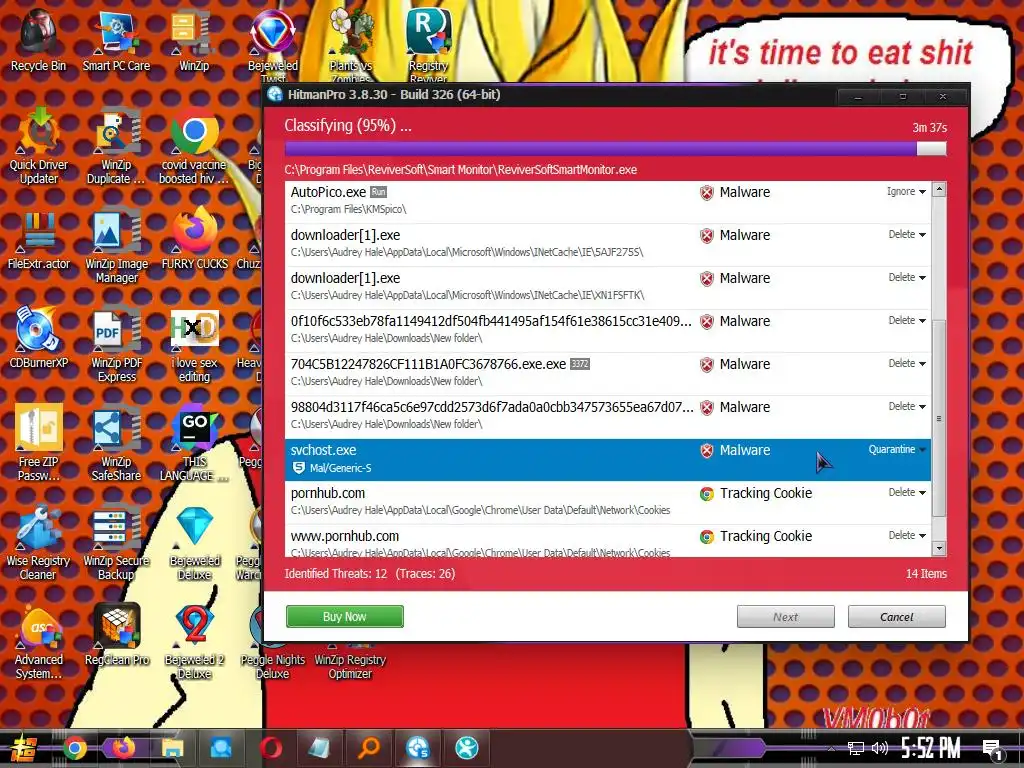Launch Bejeweled Twist desktop icon

click(x=272, y=44)
